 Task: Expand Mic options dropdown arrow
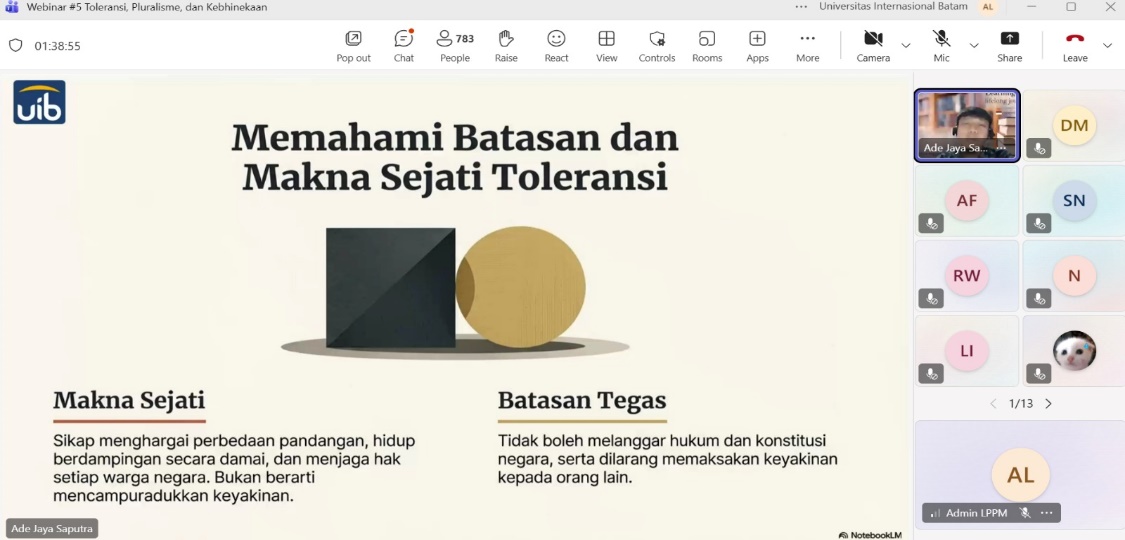pos(974,46)
